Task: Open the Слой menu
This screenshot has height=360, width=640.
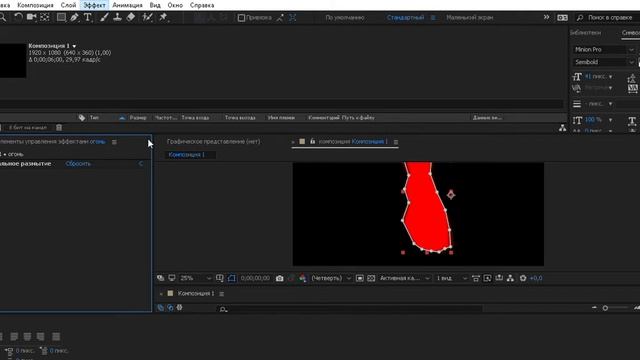Action: 68,5
